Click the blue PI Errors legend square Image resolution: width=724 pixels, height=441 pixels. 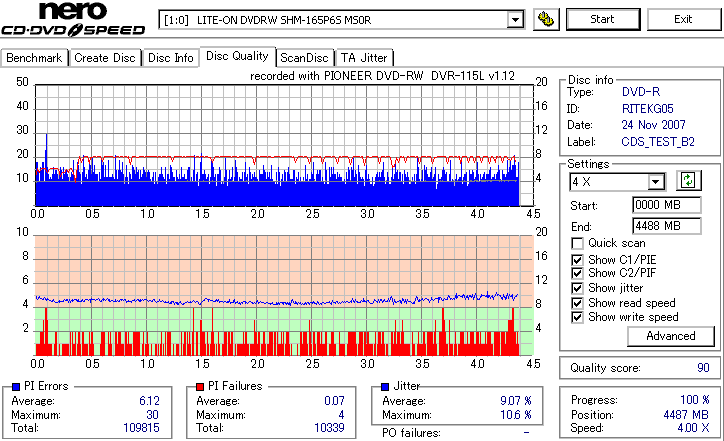pos(16,387)
